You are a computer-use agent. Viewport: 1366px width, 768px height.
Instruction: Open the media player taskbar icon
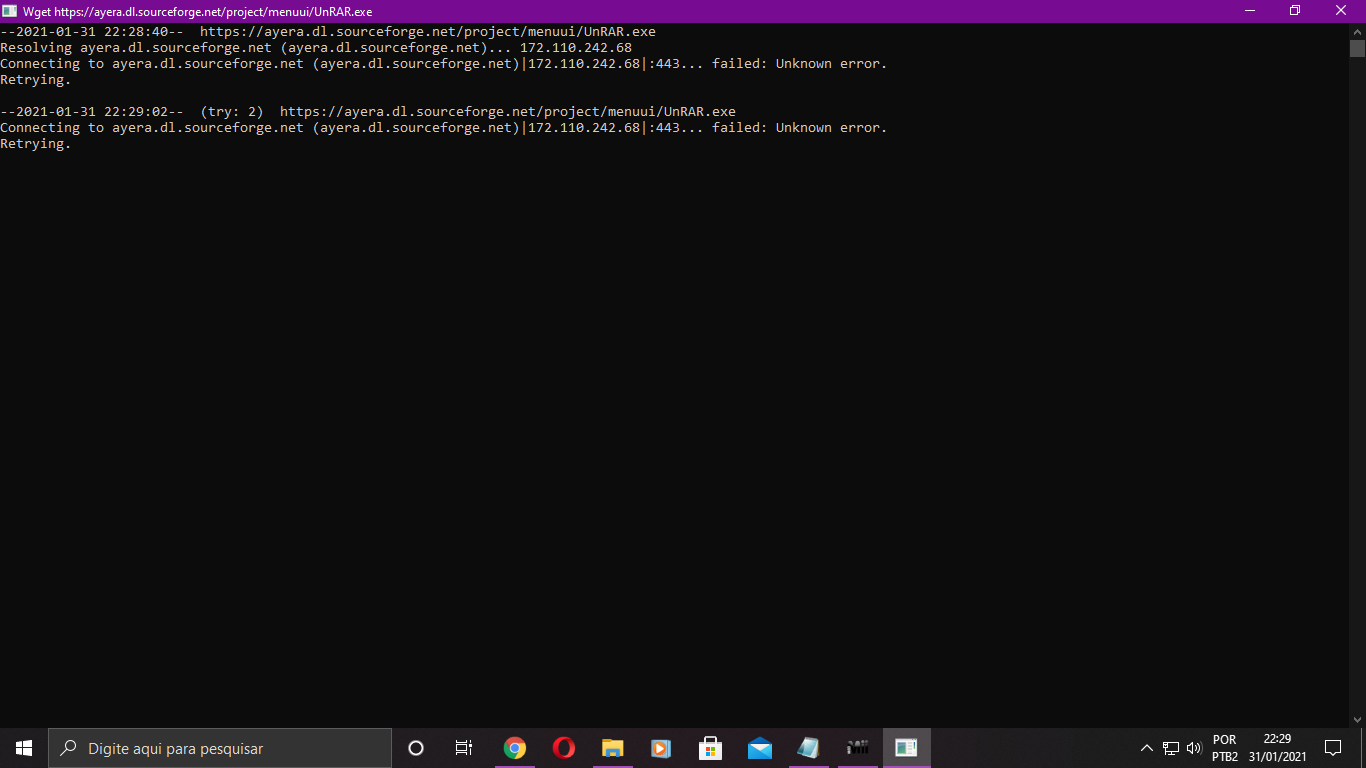tap(661, 748)
